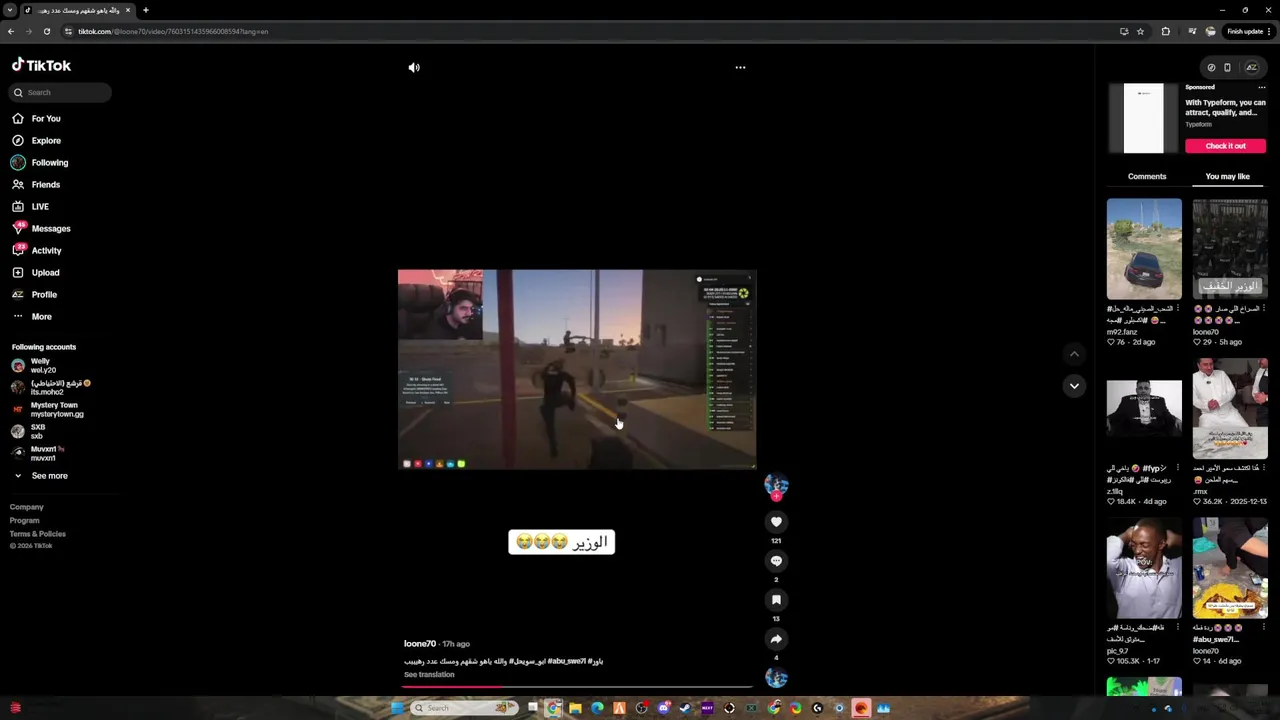Expand Terms & Policies footer section

click(x=38, y=534)
